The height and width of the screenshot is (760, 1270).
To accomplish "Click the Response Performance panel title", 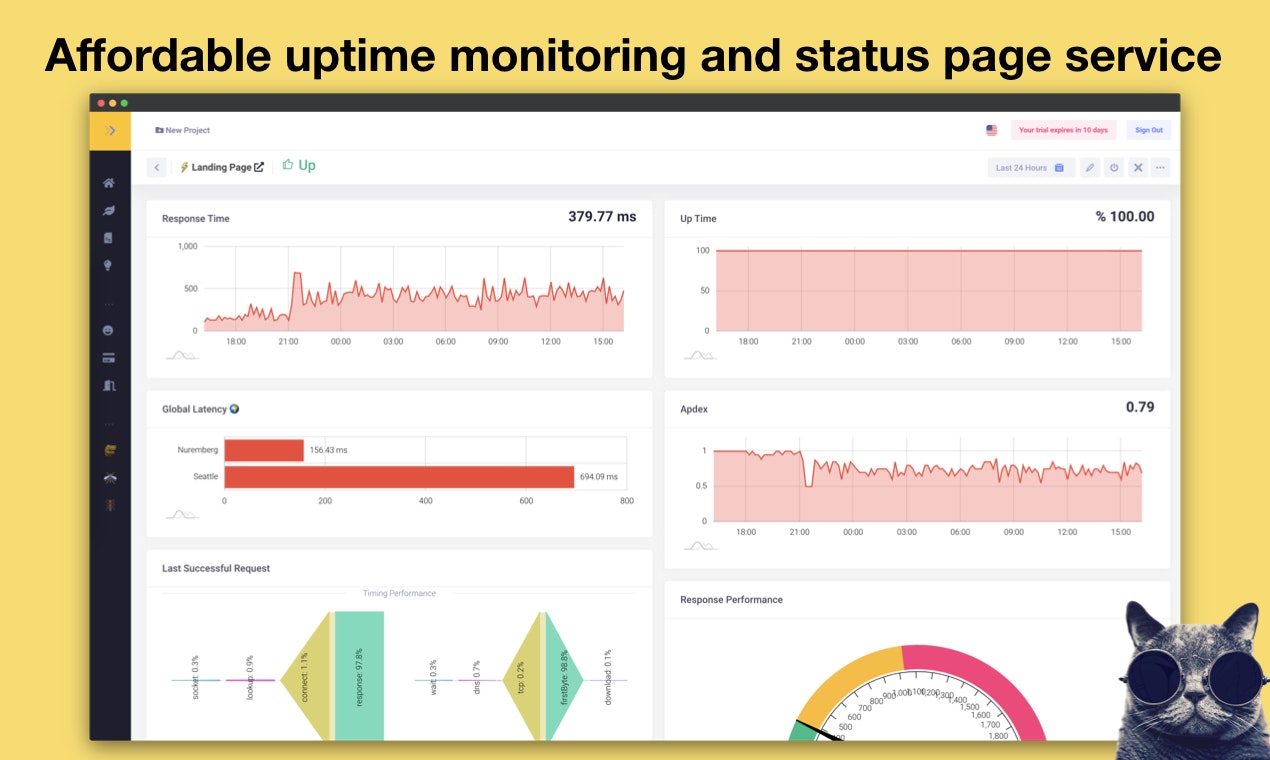I will tap(731, 600).
